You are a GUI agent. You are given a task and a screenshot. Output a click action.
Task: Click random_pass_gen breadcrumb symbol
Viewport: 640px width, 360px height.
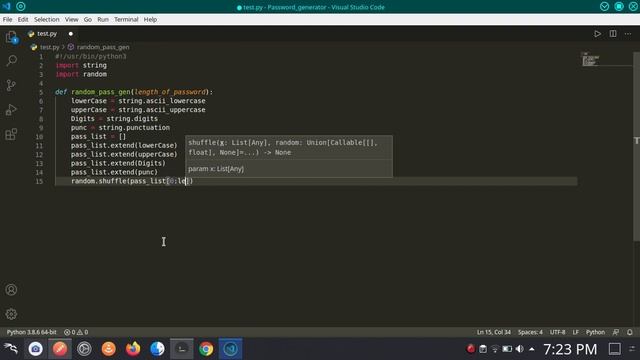(103, 47)
